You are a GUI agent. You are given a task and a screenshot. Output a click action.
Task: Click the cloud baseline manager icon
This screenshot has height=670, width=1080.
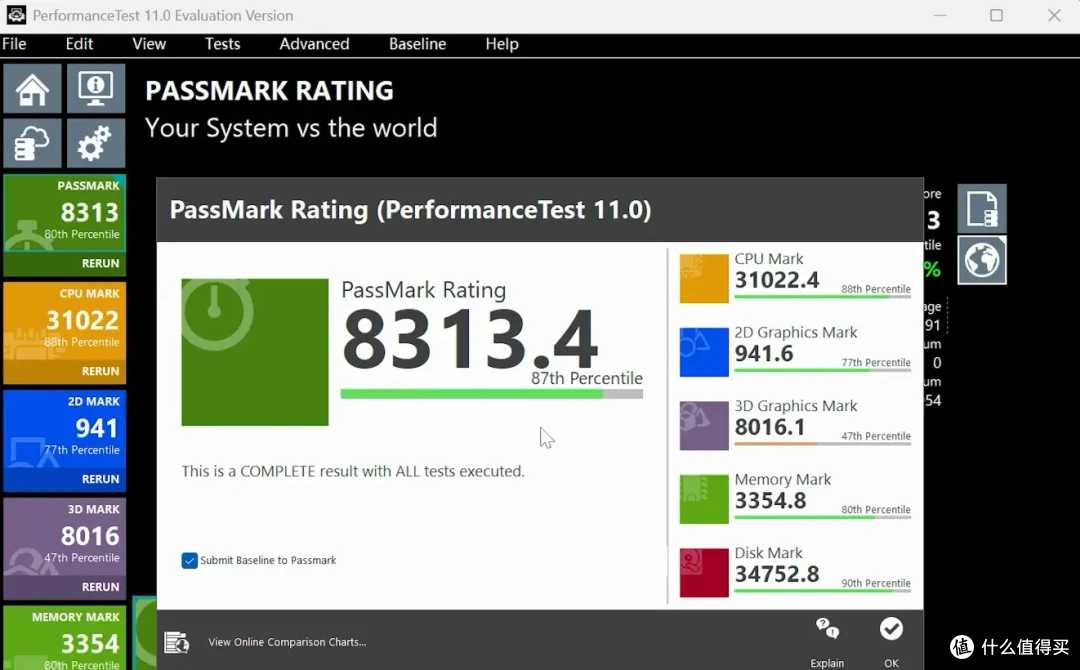pyautogui.click(x=32, y=143)
